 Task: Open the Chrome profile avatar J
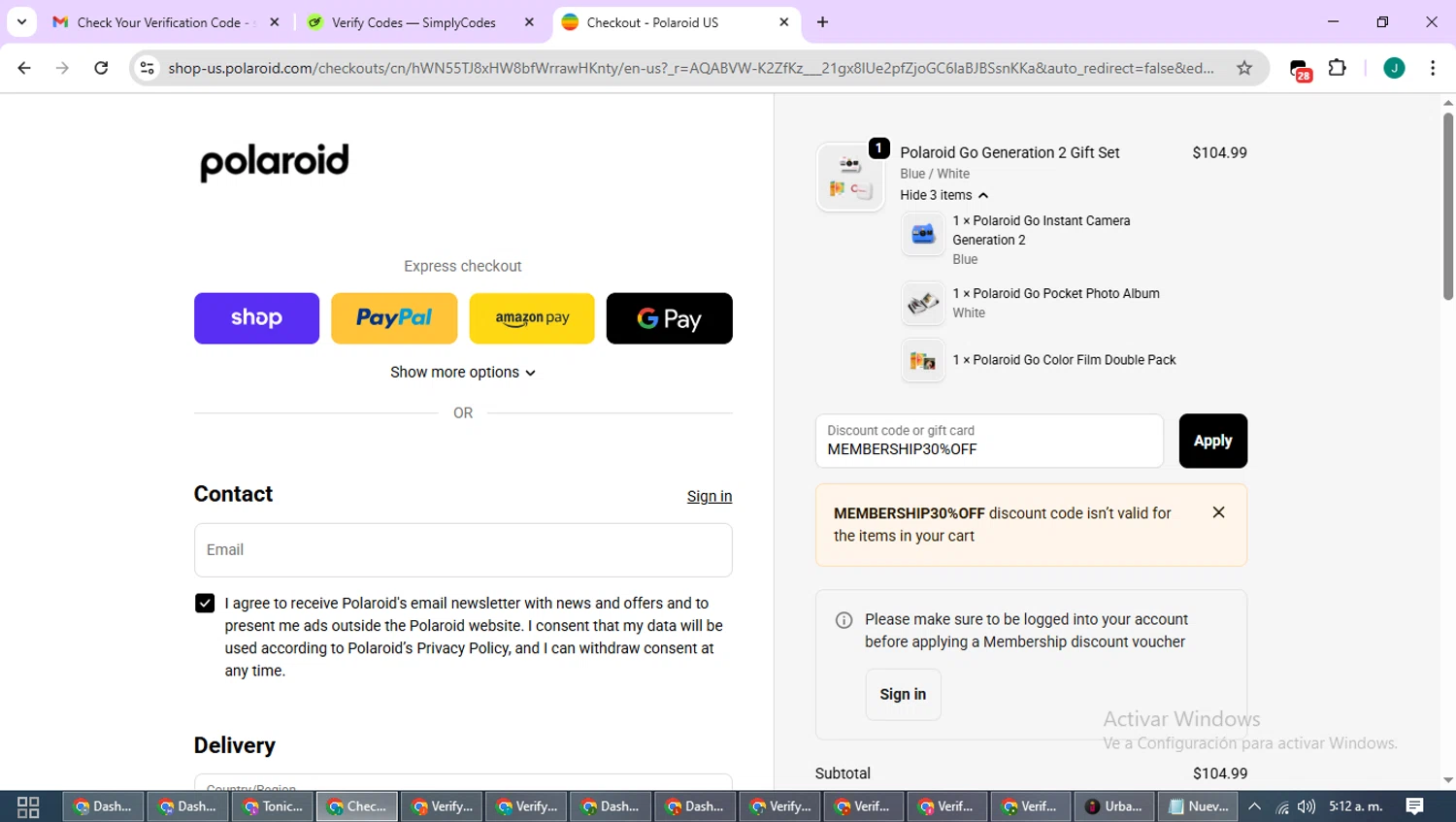[1394, 68]
